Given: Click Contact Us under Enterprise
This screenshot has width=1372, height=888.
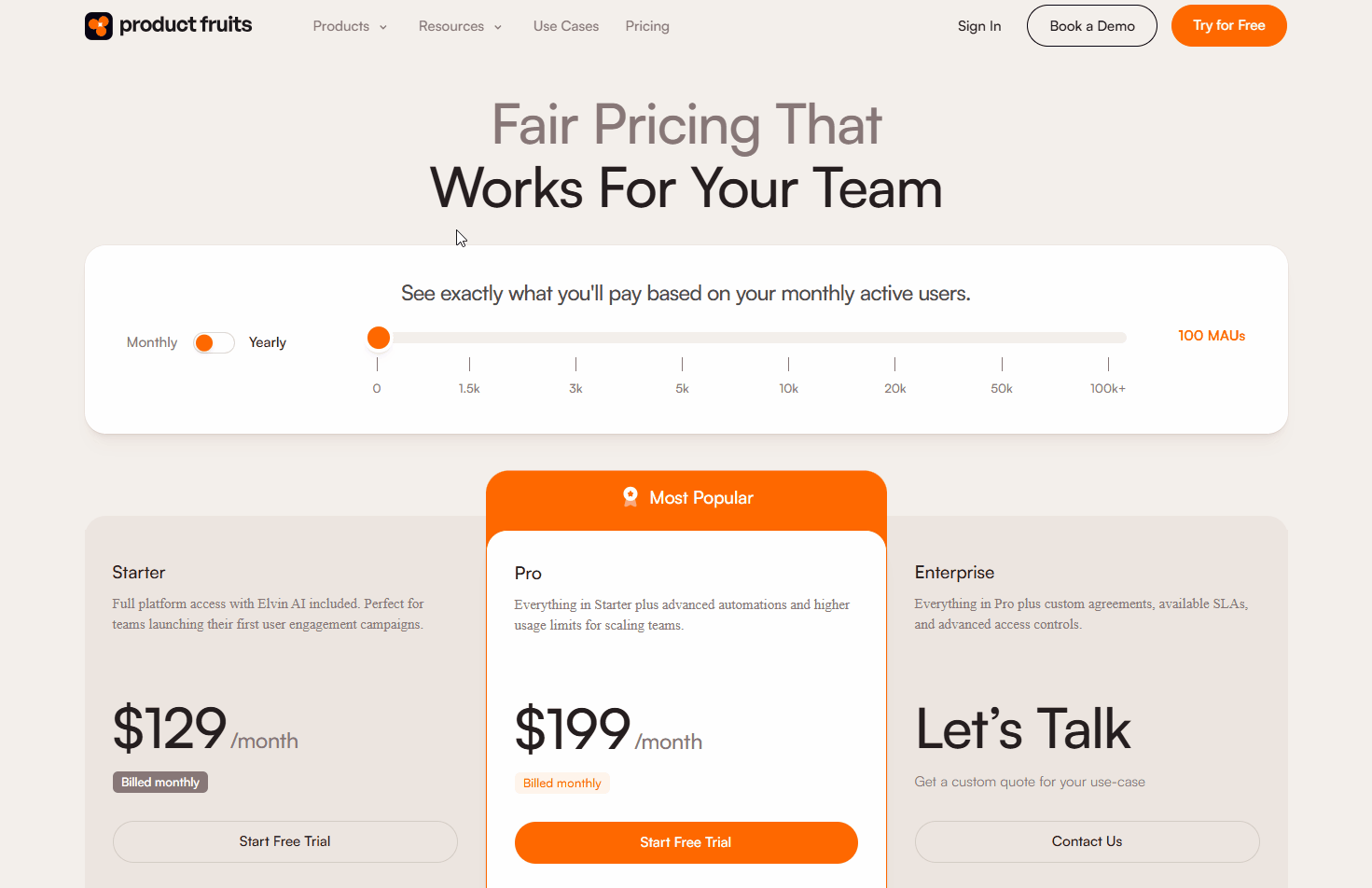Looking at the screenshot, I should tap(1087, 841).
